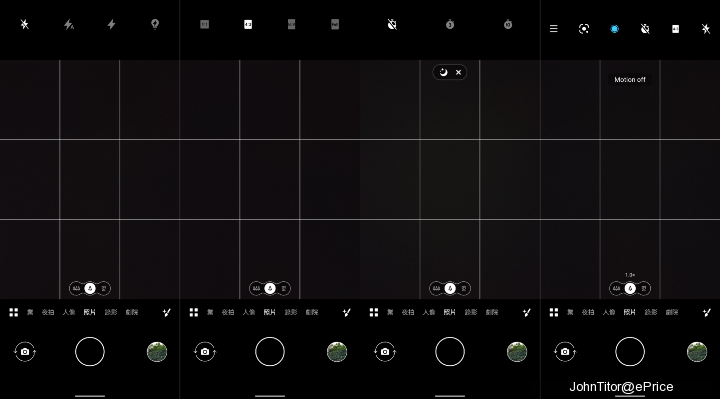
Task: Select the 10 second timer option
Action: coord(508,24)
